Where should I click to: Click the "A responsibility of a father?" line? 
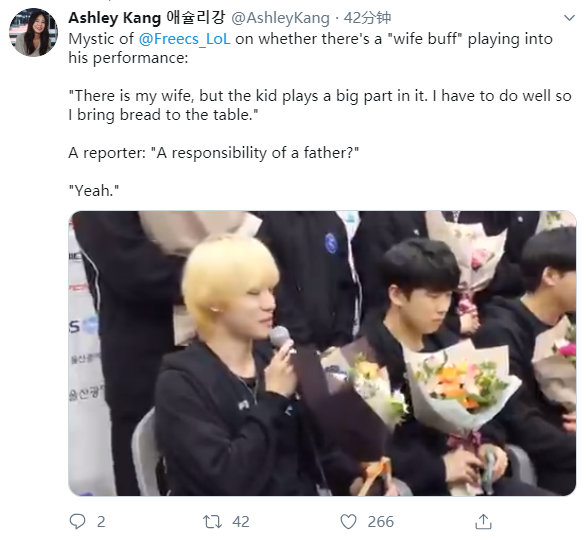coord(214,153)
